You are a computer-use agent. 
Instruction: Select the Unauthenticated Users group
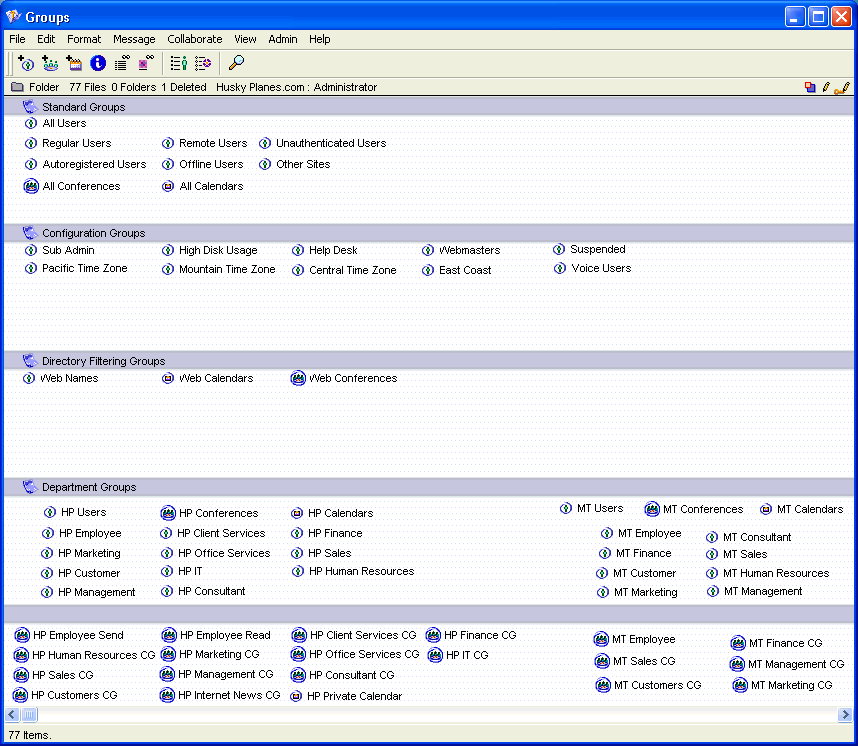click(x=330, y=143)
